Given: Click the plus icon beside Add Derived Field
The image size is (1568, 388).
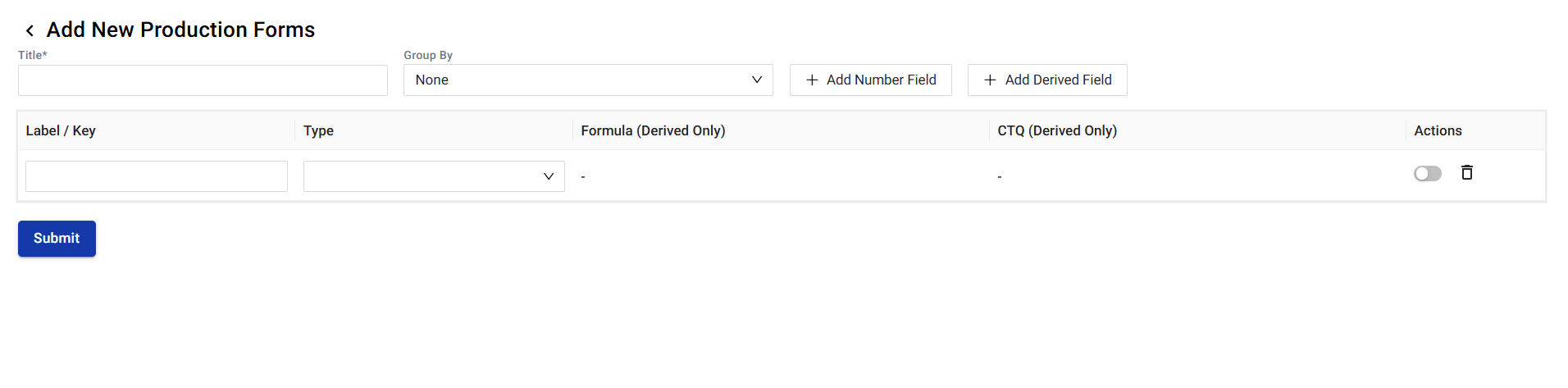Looking at the screenshot, I should click(x=990, y=80).
